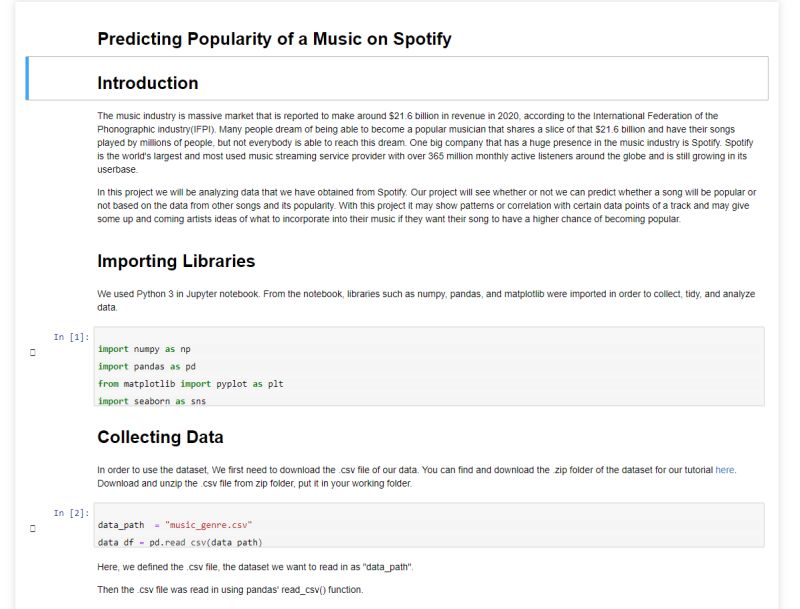This screenshot has height=609, width=800.
Task: Place cursor on the "import pandas as pd" line
Action: [147, 366]
